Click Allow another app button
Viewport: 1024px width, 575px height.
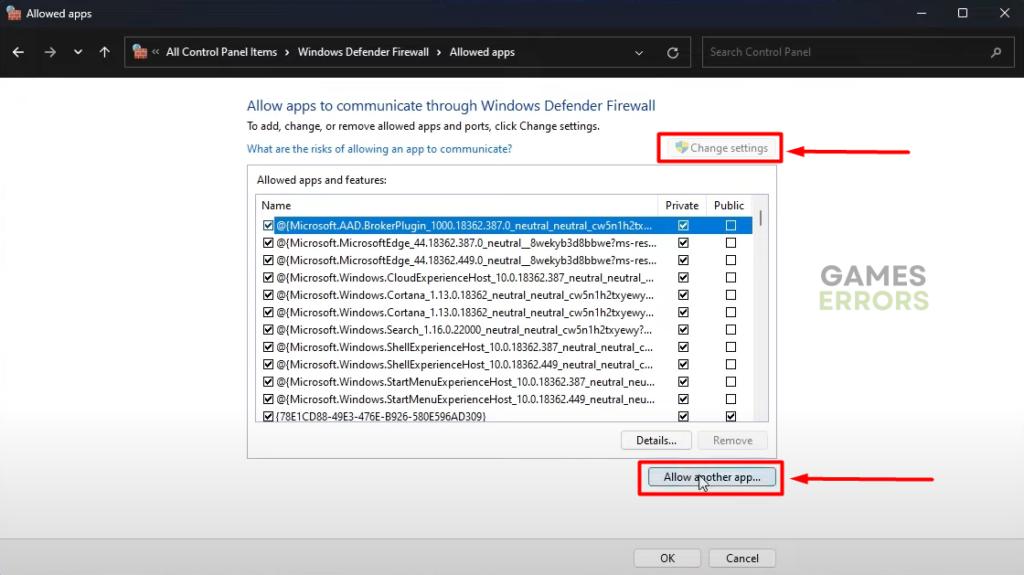pos(712,477)
